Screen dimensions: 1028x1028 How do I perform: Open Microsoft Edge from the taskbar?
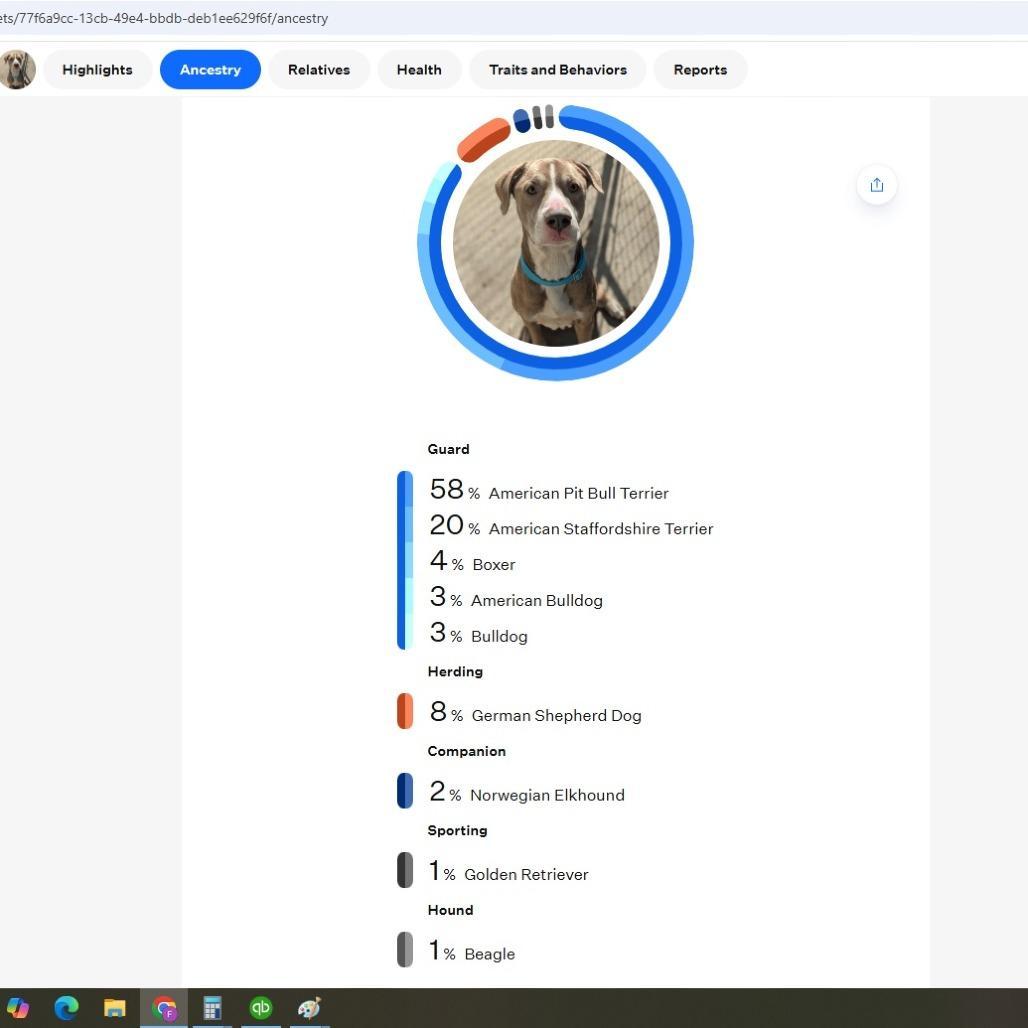pyautogui.click(x=66, y=1008)
